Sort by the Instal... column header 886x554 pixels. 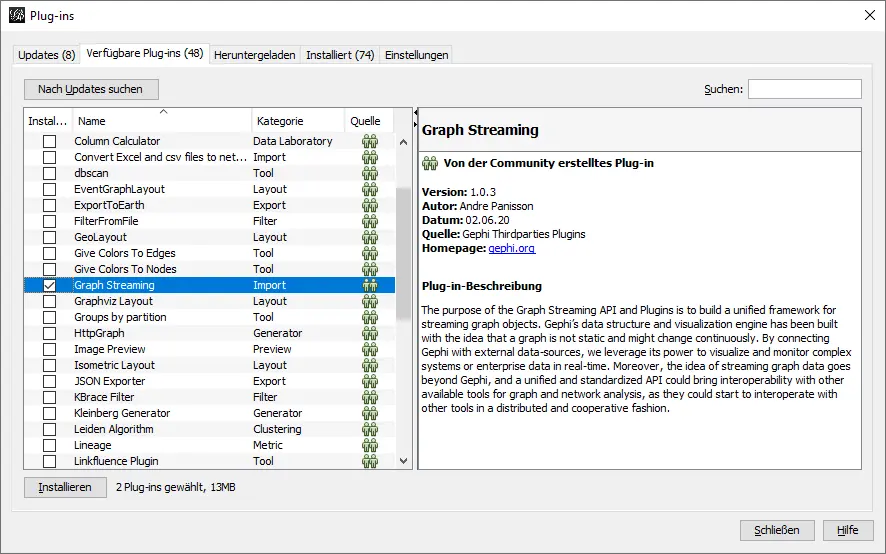click(x=48, y=121)
